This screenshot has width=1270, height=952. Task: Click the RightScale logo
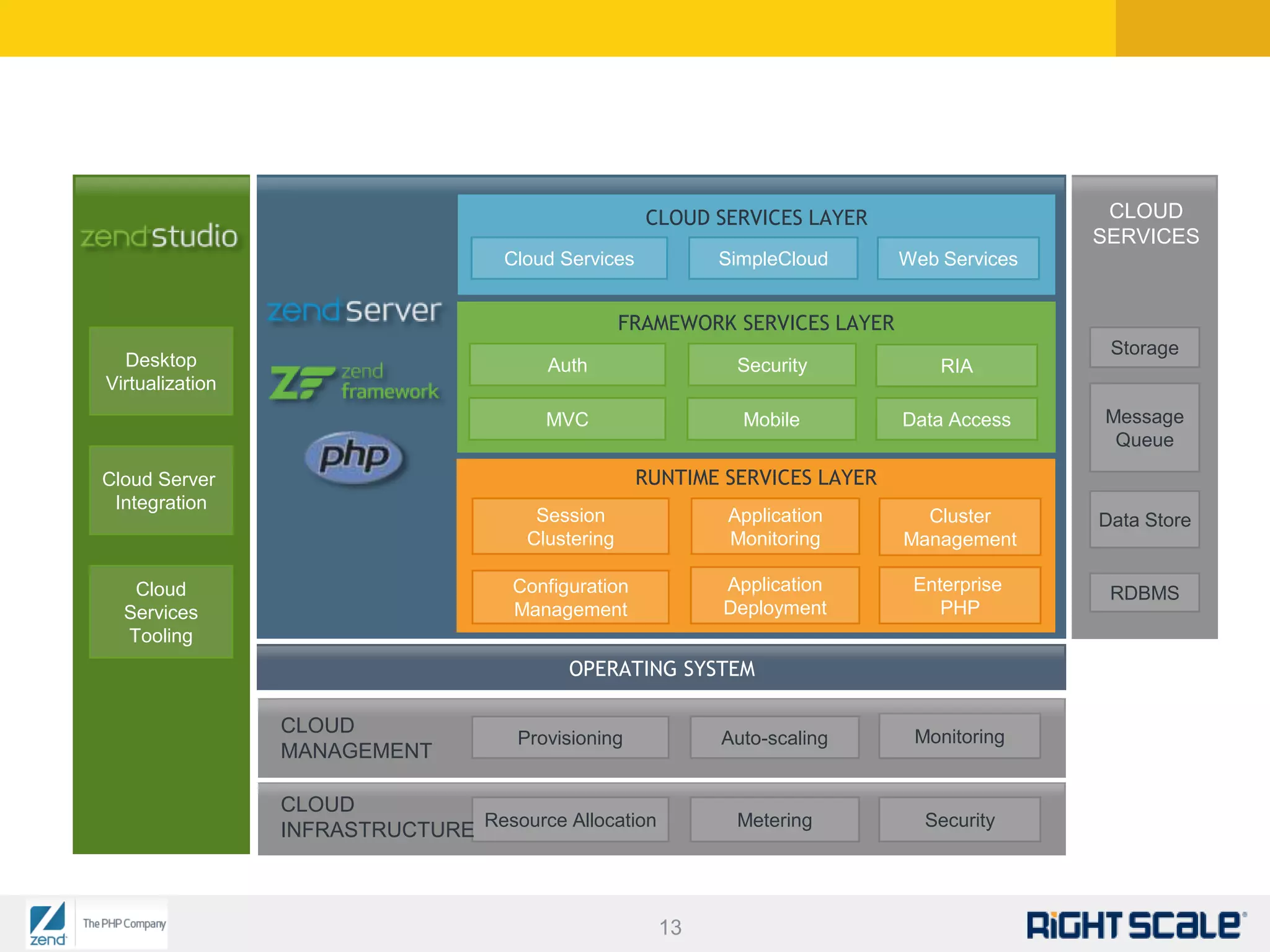pos(1136,925)
